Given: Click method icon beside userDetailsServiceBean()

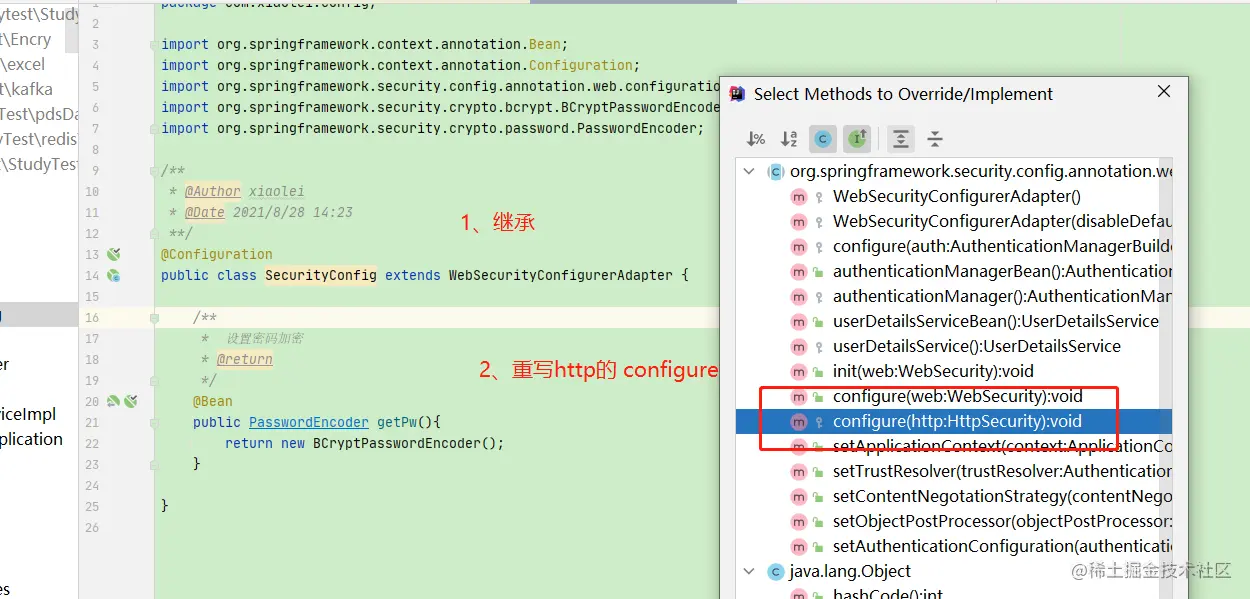Looking at the screenshot, I should pos(799,322).
